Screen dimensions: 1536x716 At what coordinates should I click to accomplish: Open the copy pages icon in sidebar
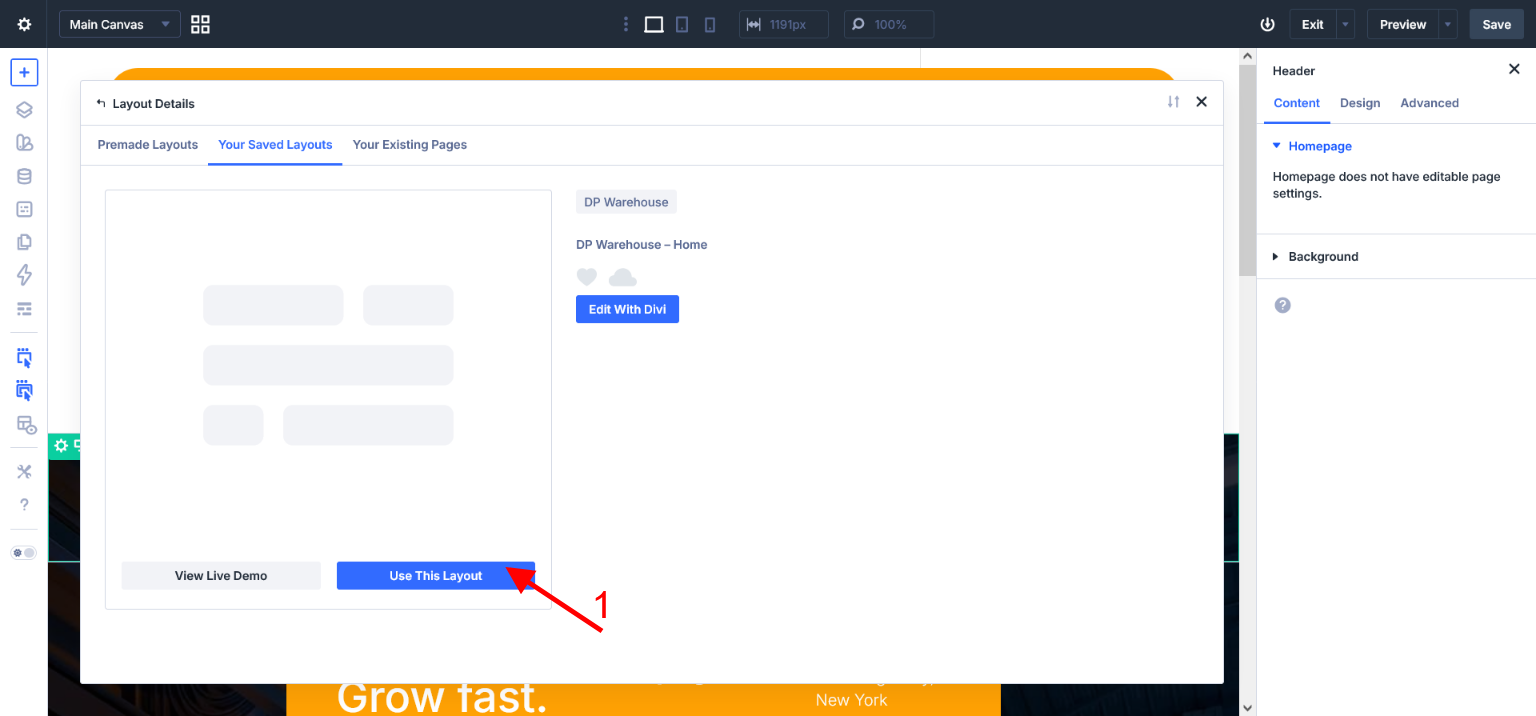click(25, 242)
